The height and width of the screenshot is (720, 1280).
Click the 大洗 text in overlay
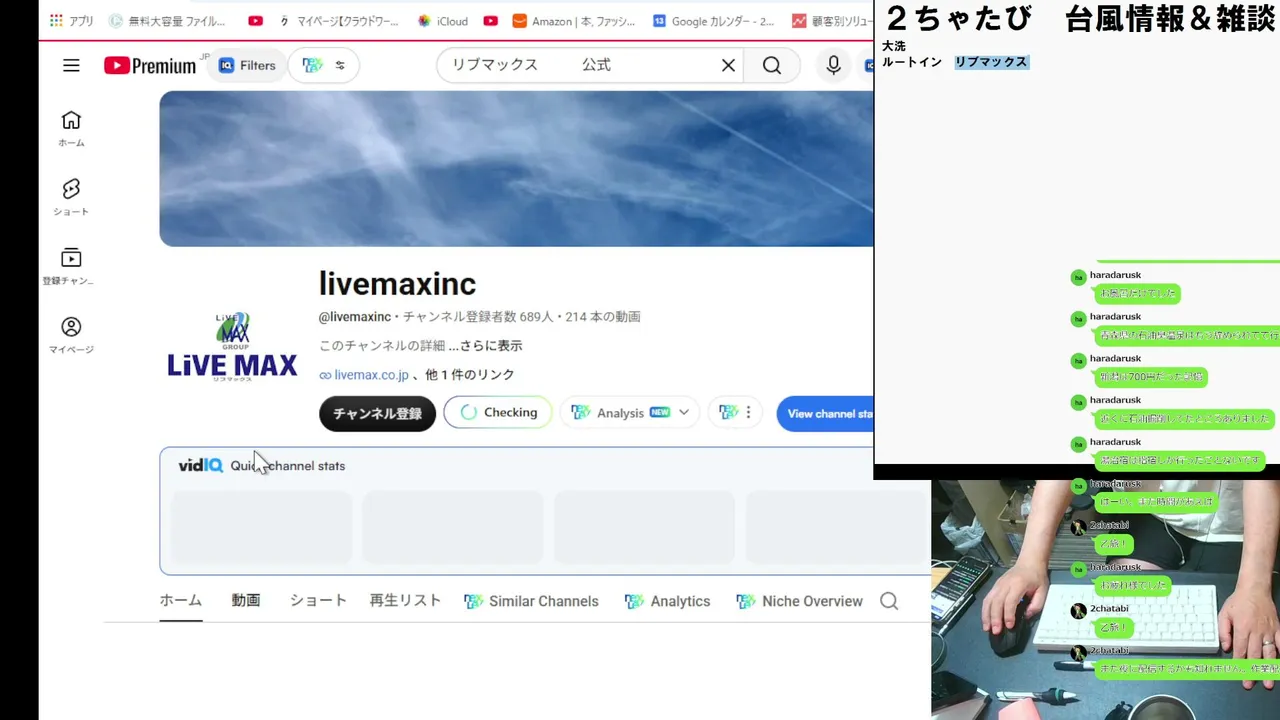click(x=894, y=47)
